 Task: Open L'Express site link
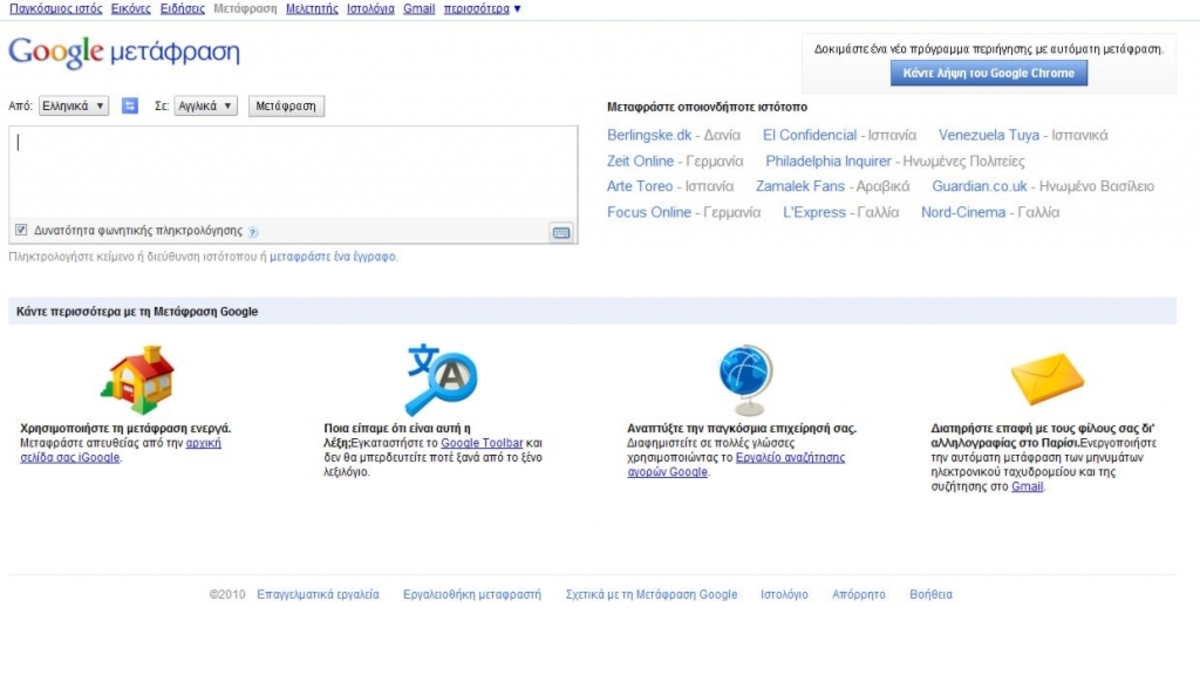point(814,212)
